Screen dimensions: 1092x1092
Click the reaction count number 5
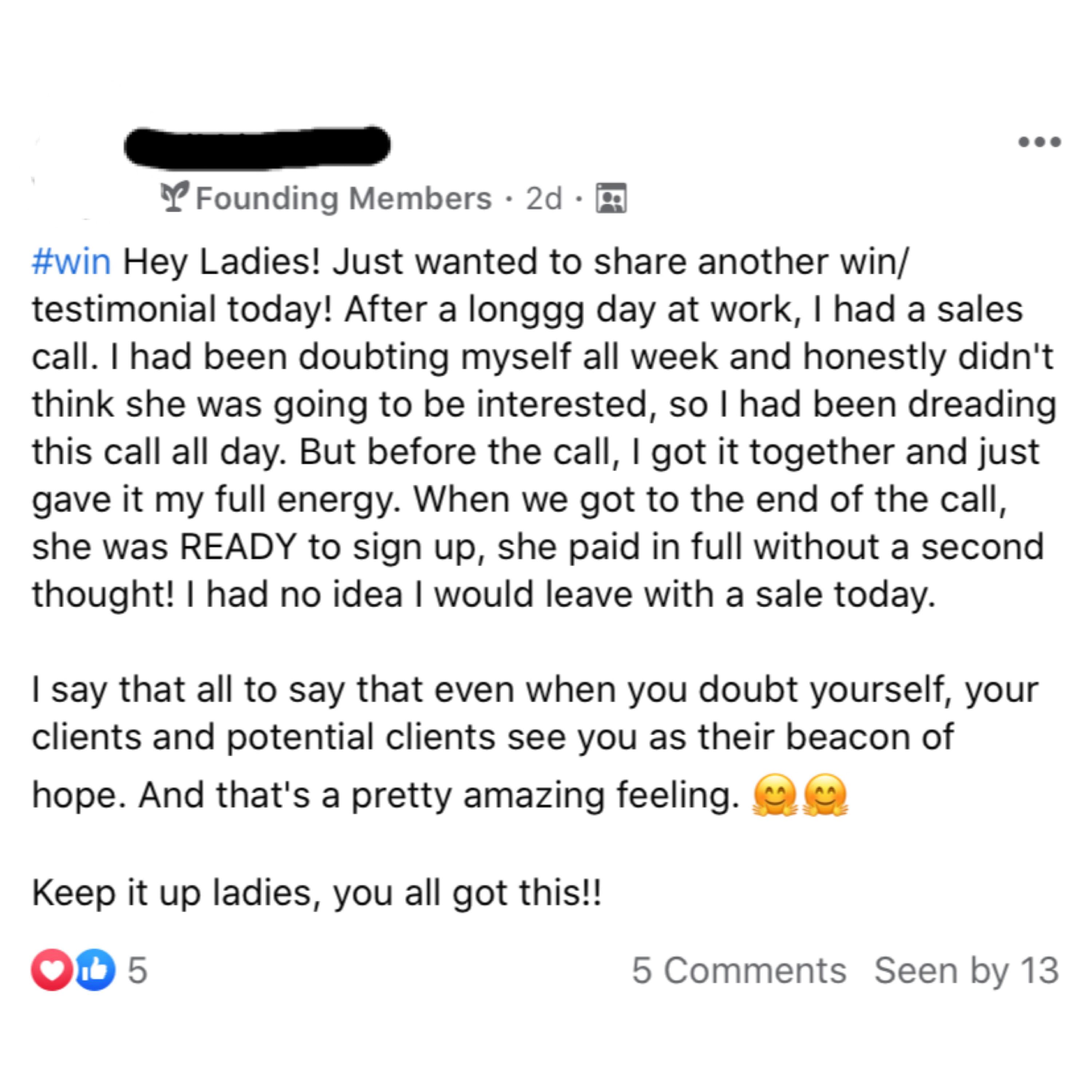(137, 970)
